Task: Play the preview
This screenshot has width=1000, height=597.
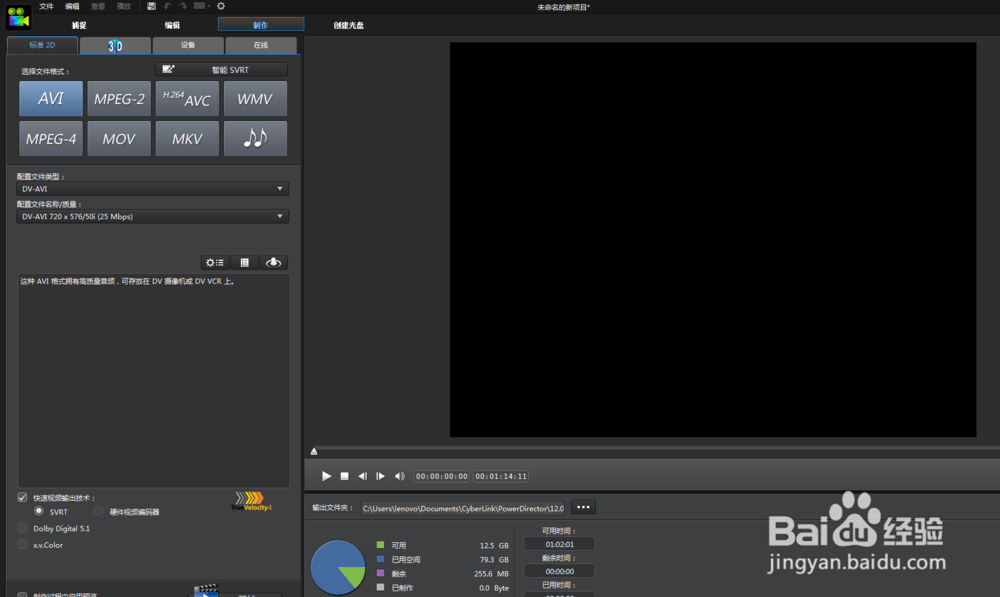Action: coord(326,476)
